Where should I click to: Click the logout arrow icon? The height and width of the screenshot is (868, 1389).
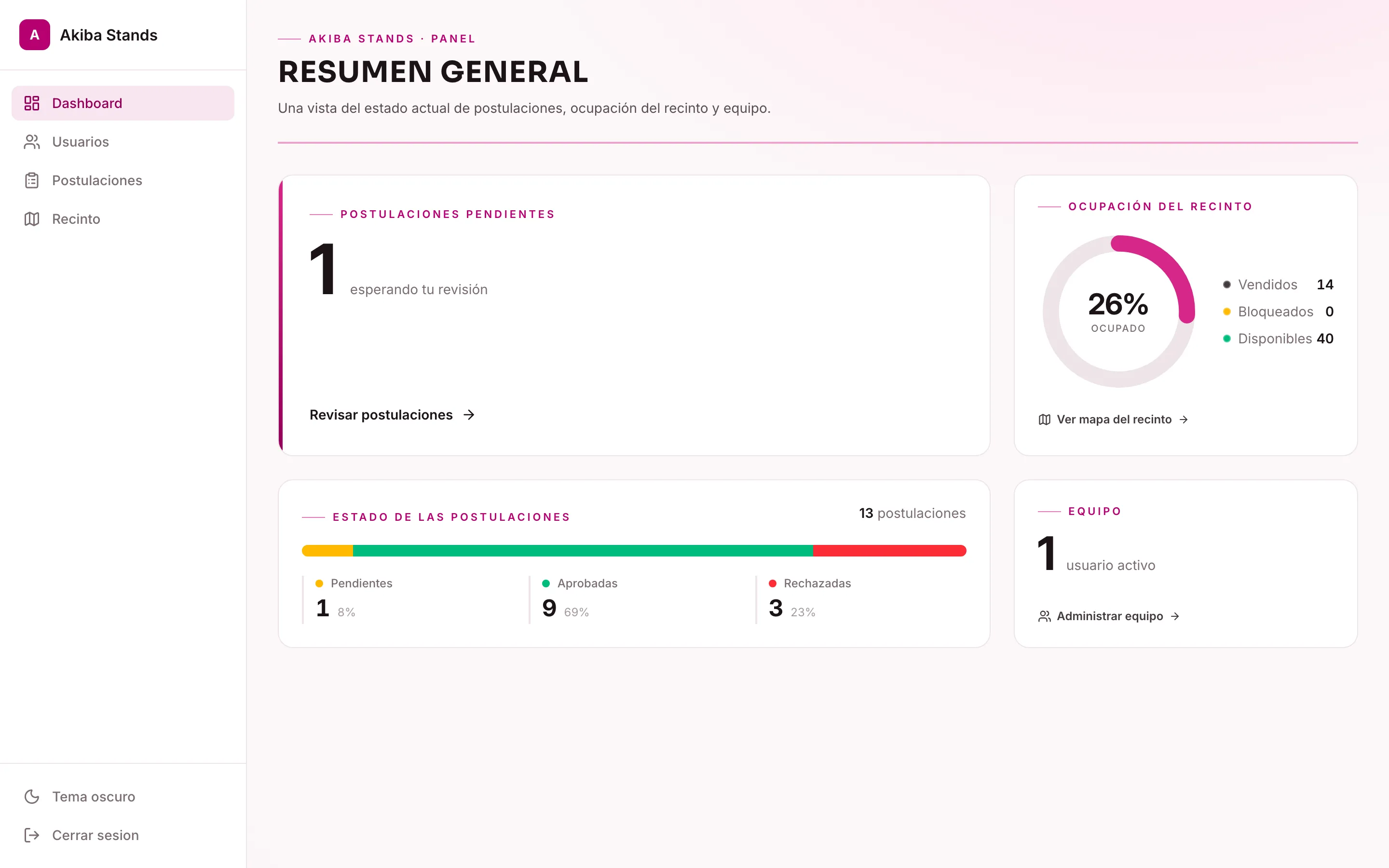[x=31, y=835]
